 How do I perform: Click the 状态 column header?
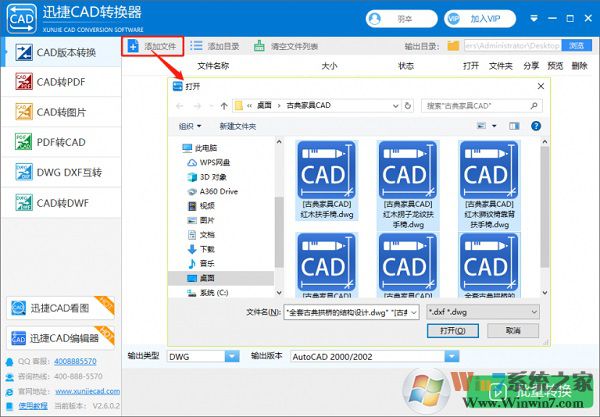(x=406, y=66)
